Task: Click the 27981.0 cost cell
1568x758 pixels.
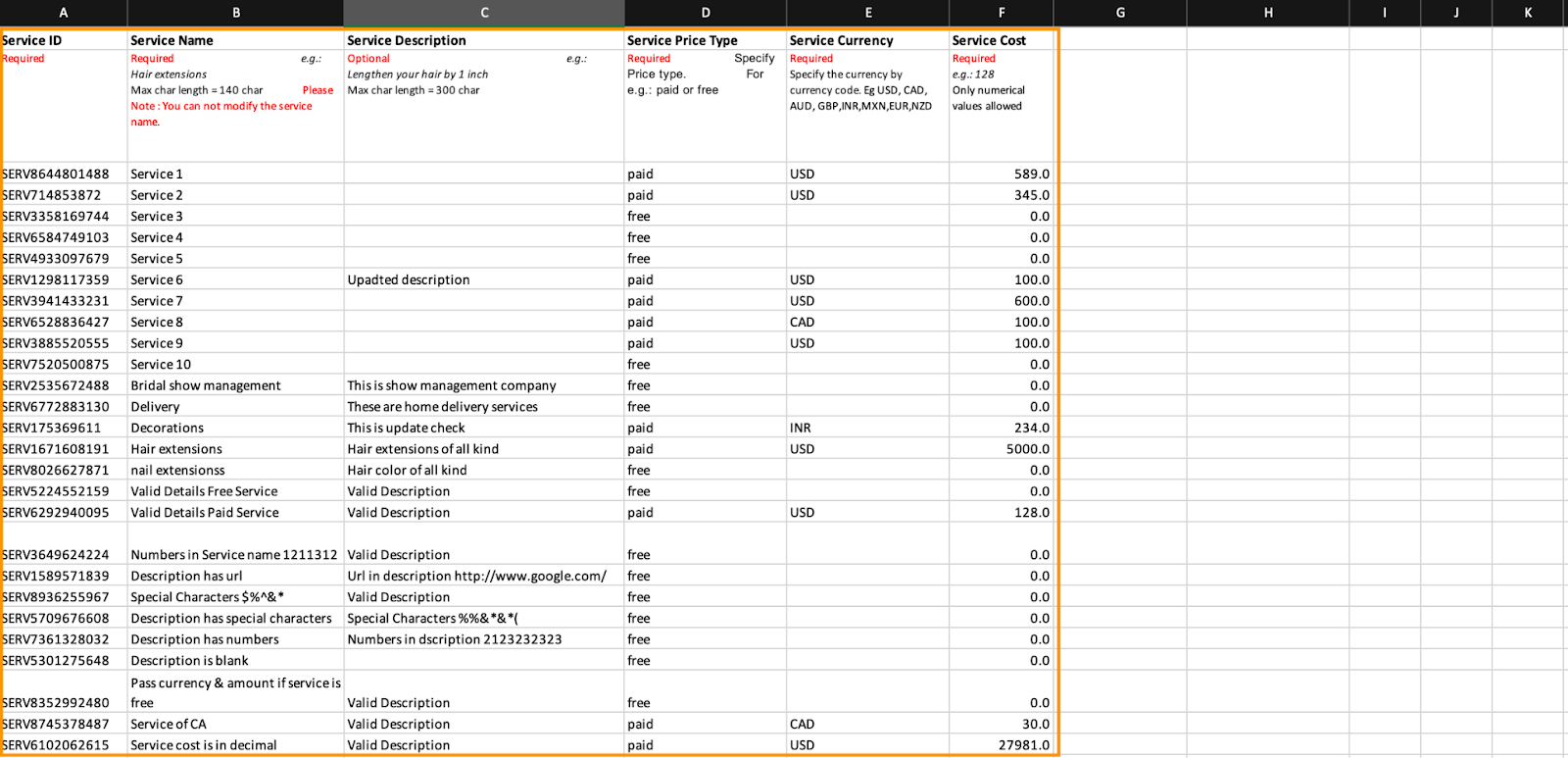Action: point(1002,744)
